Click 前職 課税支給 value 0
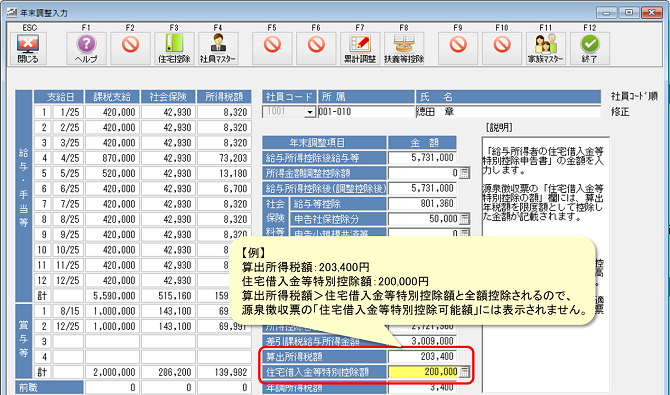 click(x=112, y=388)
